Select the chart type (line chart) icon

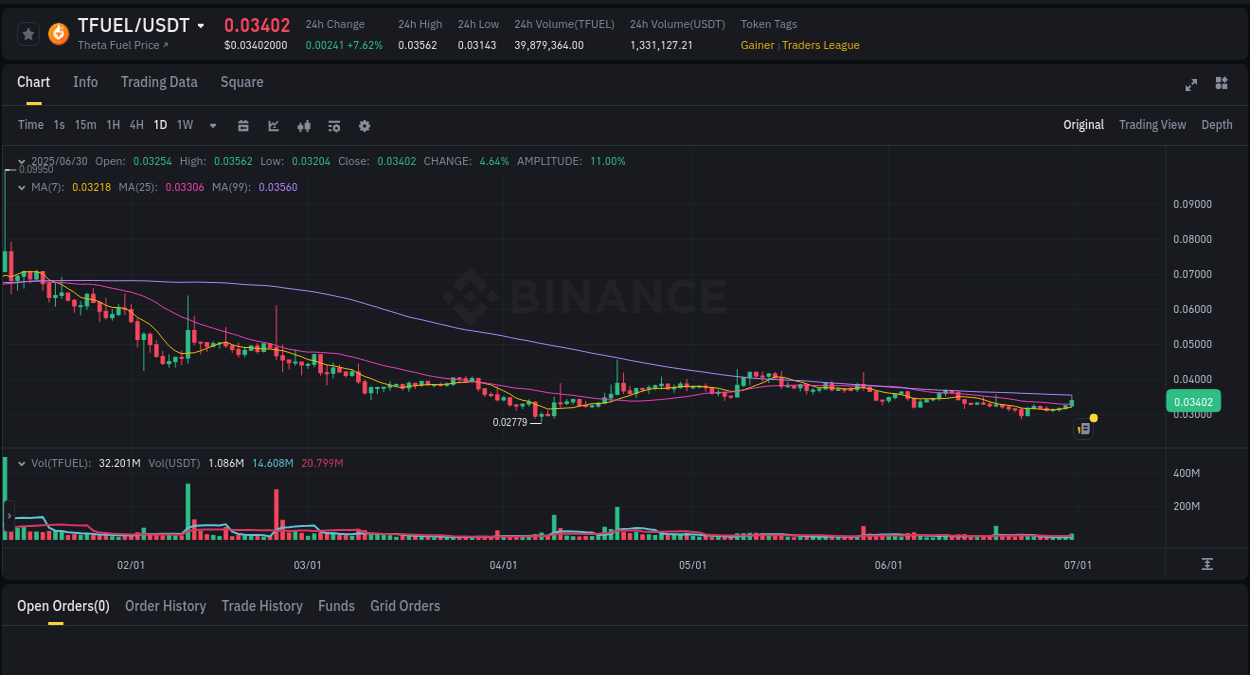272,125
